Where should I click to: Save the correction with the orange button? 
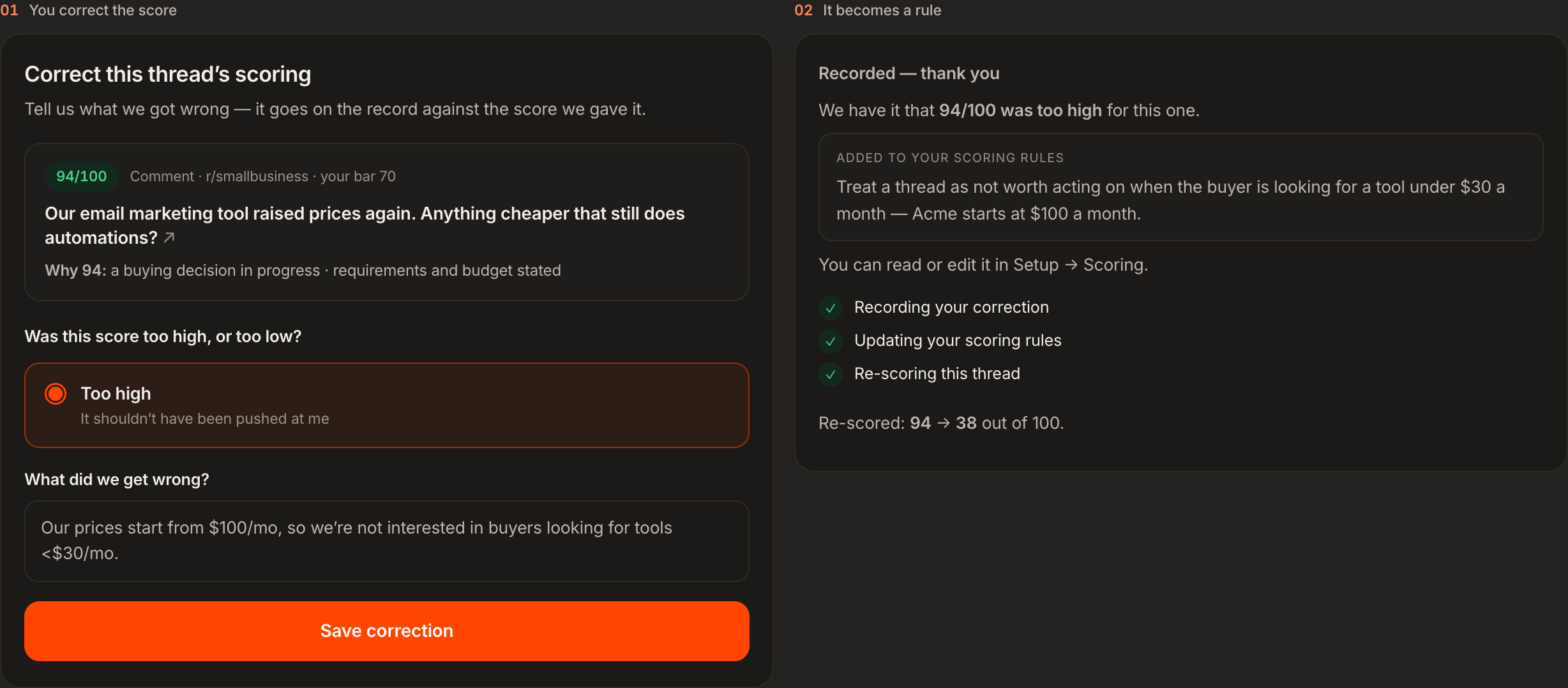386,631
